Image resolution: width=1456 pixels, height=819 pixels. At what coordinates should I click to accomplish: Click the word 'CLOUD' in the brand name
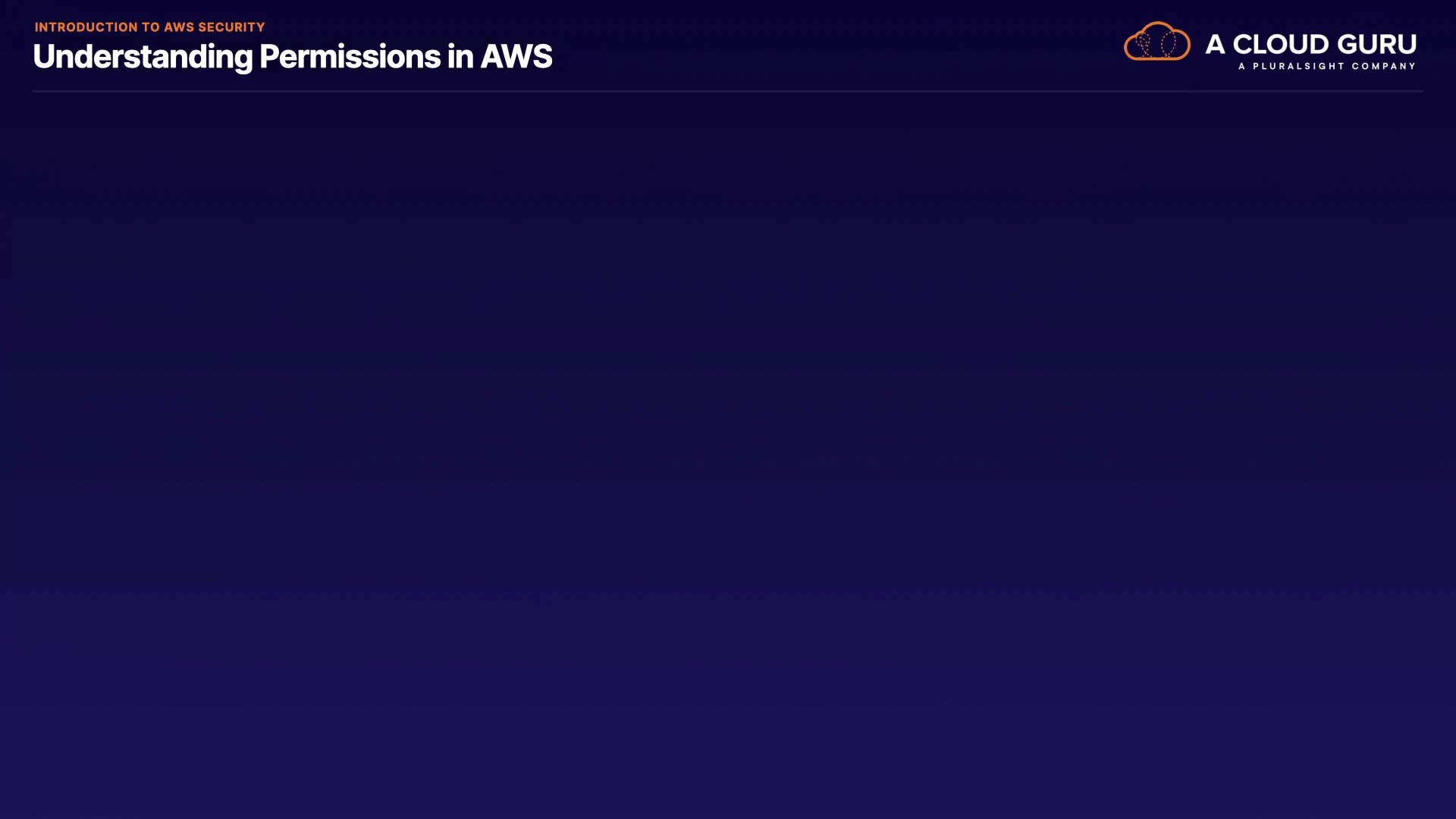(x=1277, y=45)
